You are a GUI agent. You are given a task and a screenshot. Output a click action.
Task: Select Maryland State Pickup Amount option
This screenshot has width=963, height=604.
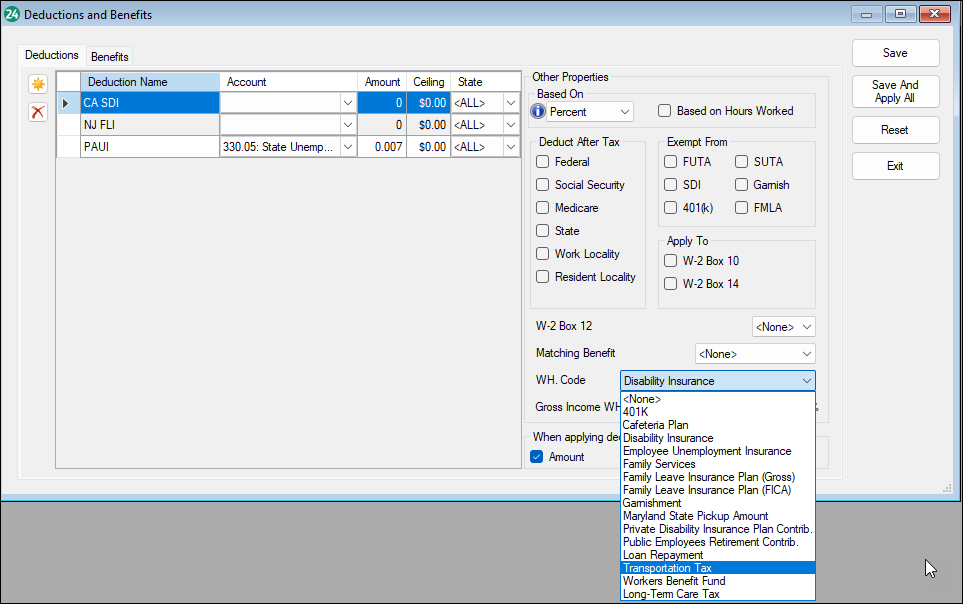coord(718,516)
